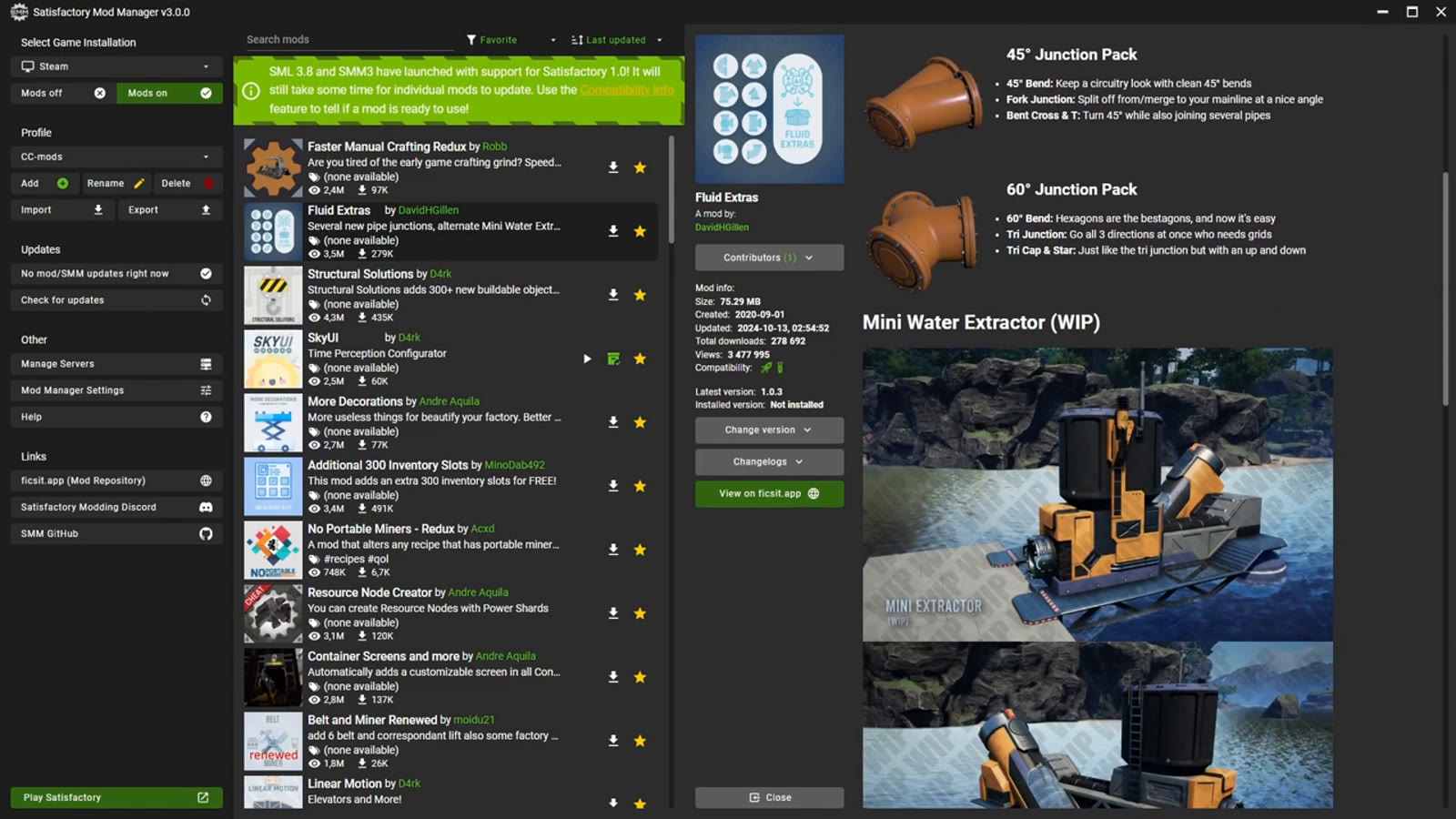Image resolution: width=1456 pixels, height=819 pixels.
Task: Import a profile
Action: (63, 209)
